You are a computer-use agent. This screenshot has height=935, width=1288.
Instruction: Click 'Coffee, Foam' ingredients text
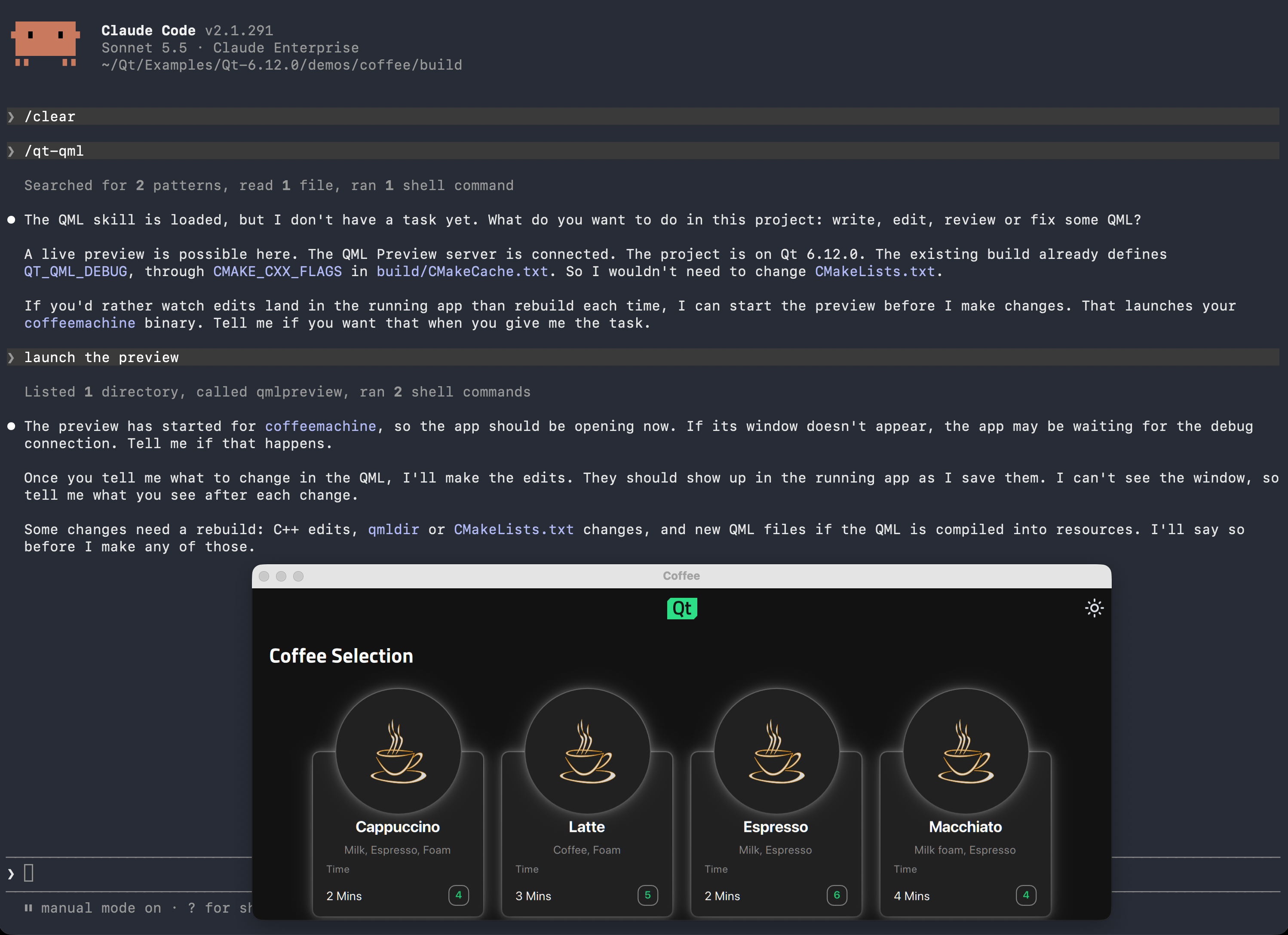[587, 850]
